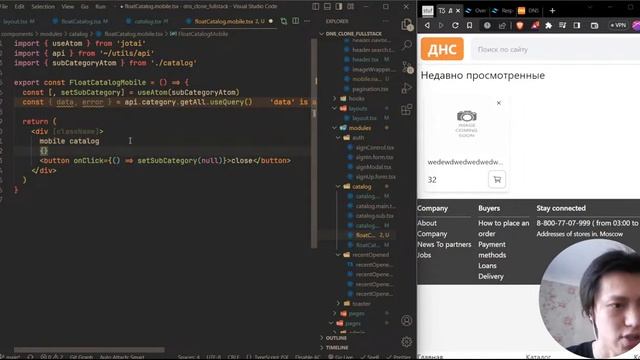Open Accounts icon in VS Code activity bar
Image resolution: width=640 pixels, height=360 pixels.
click(407, 321)
